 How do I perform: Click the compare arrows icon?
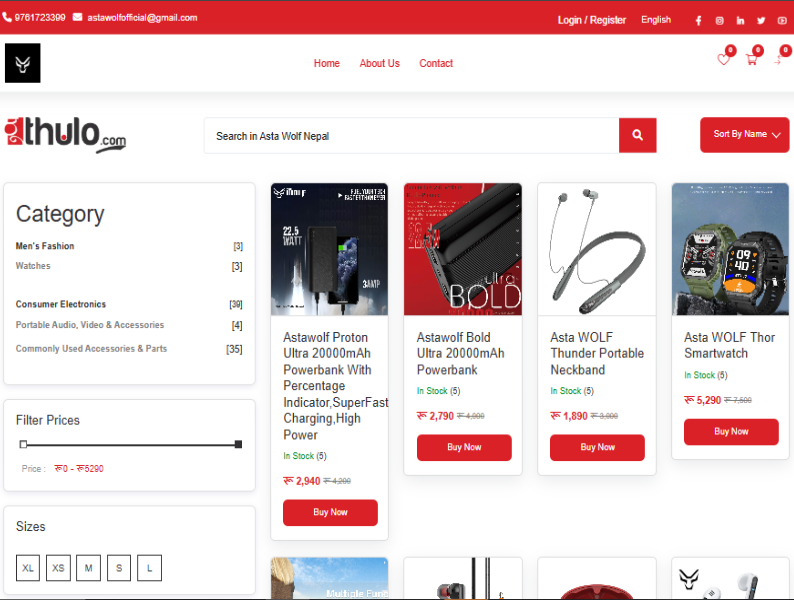pos(778,60)
